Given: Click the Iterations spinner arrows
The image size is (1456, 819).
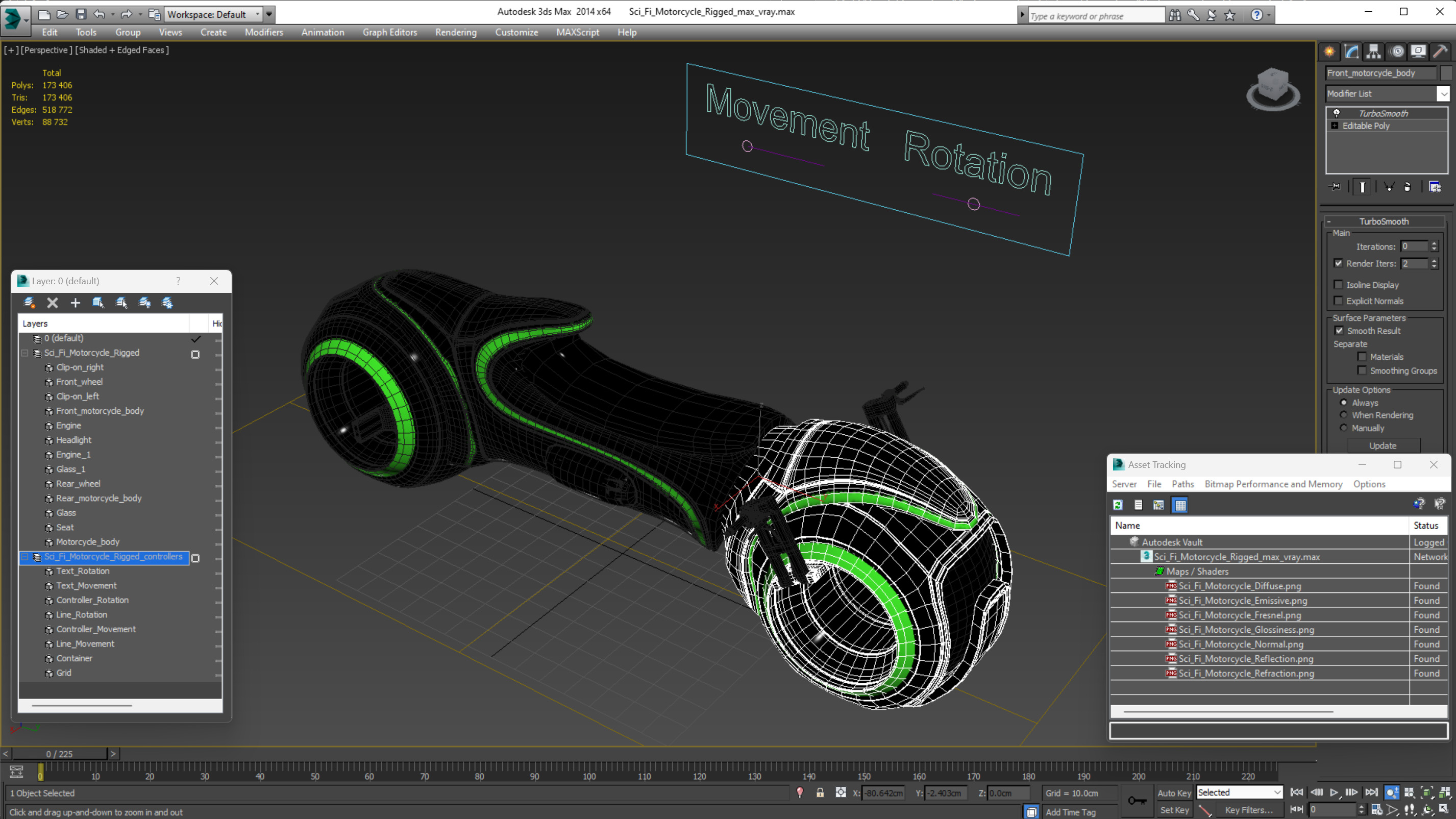Looking at the screenshot, I should (x=1434, y=246).
